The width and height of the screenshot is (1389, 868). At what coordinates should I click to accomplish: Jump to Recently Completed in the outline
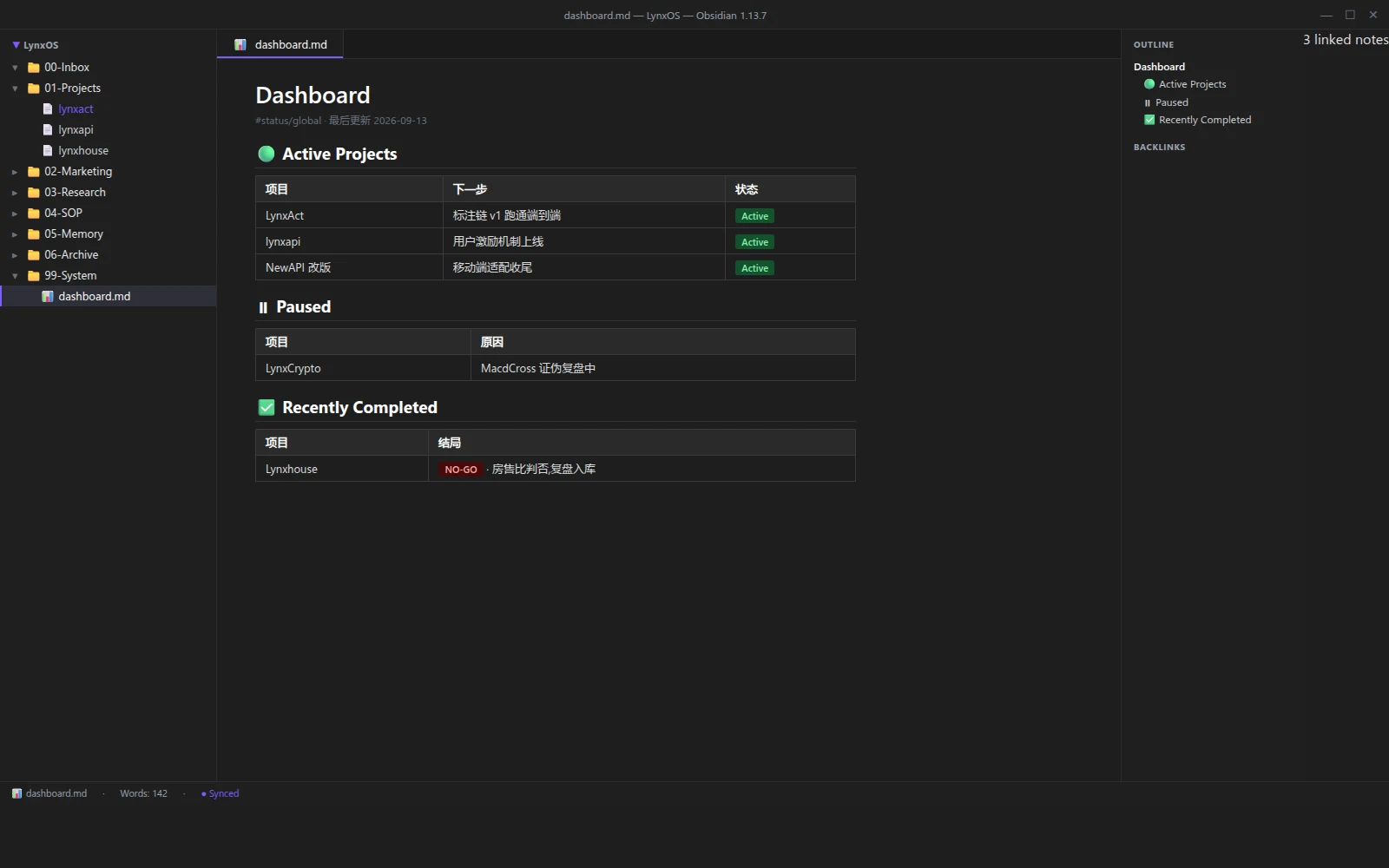[x=1205, y=120]
